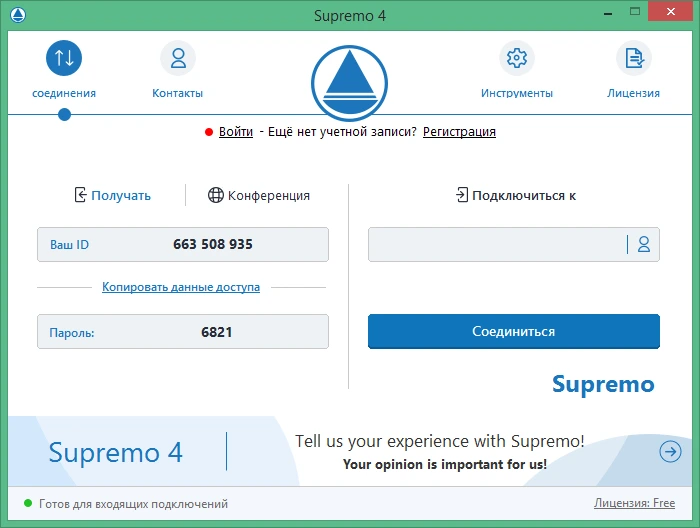The width and height of the screenshot is (700, 528).
Task: Click the Соединиться button
Action: pyautogui.click(x=514, y=332)
